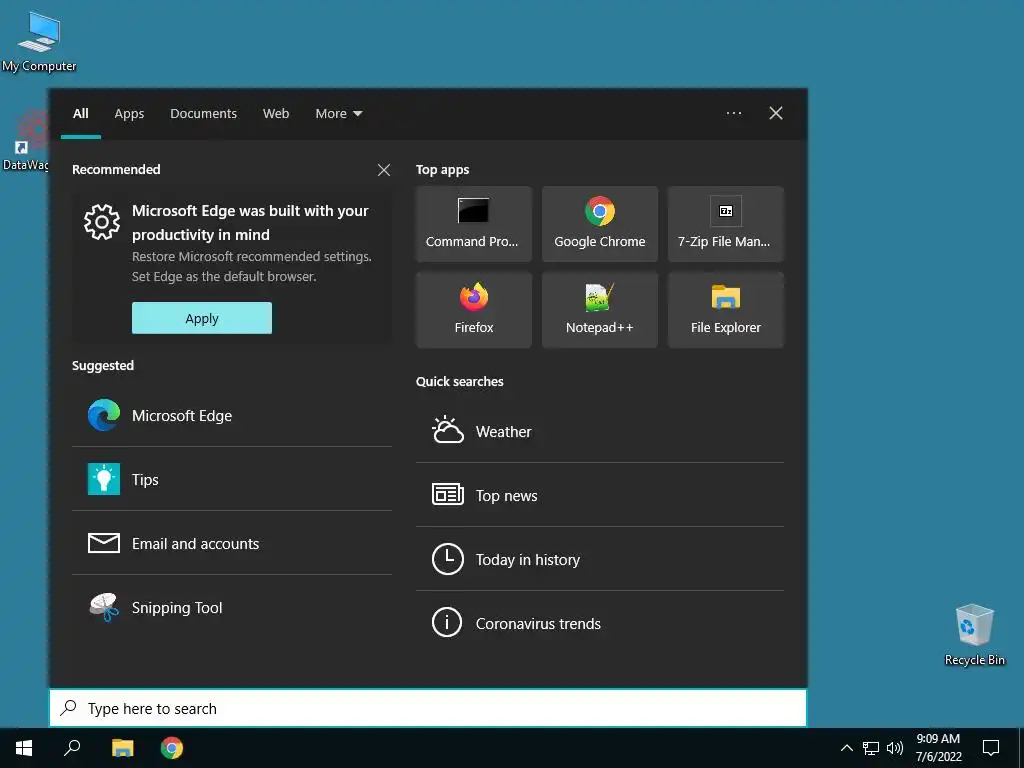Open Email and accounts settings
The image size is (1024, 768).
click(232, 543)
